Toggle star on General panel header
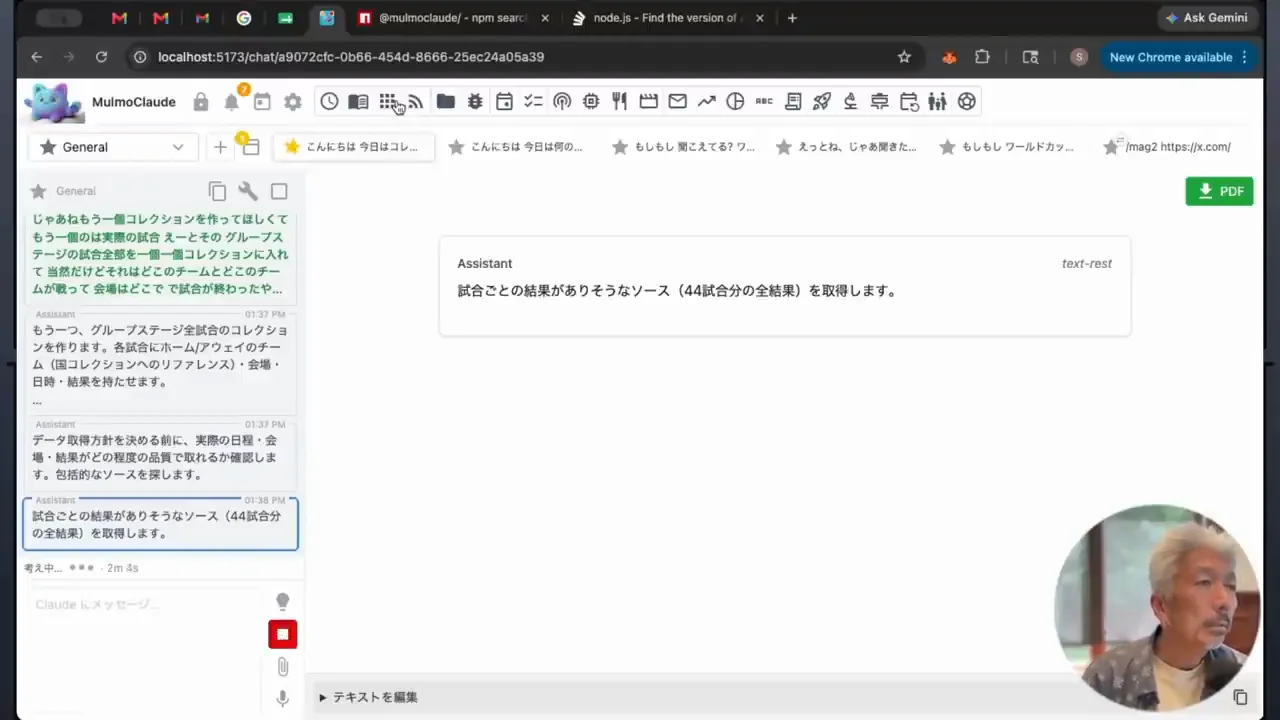1280x720 pixels. (x=38, y=191)
